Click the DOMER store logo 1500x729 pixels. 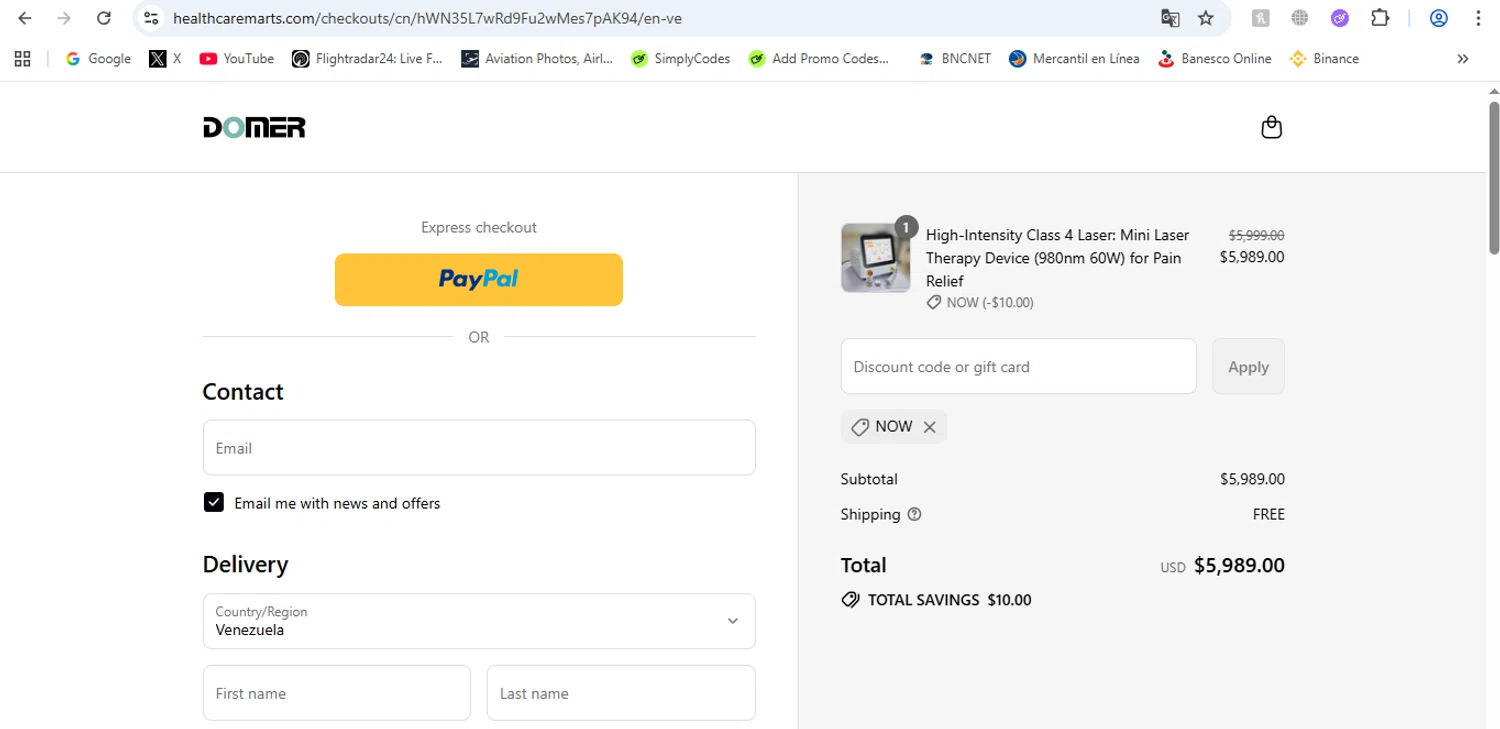coord(254,127)
